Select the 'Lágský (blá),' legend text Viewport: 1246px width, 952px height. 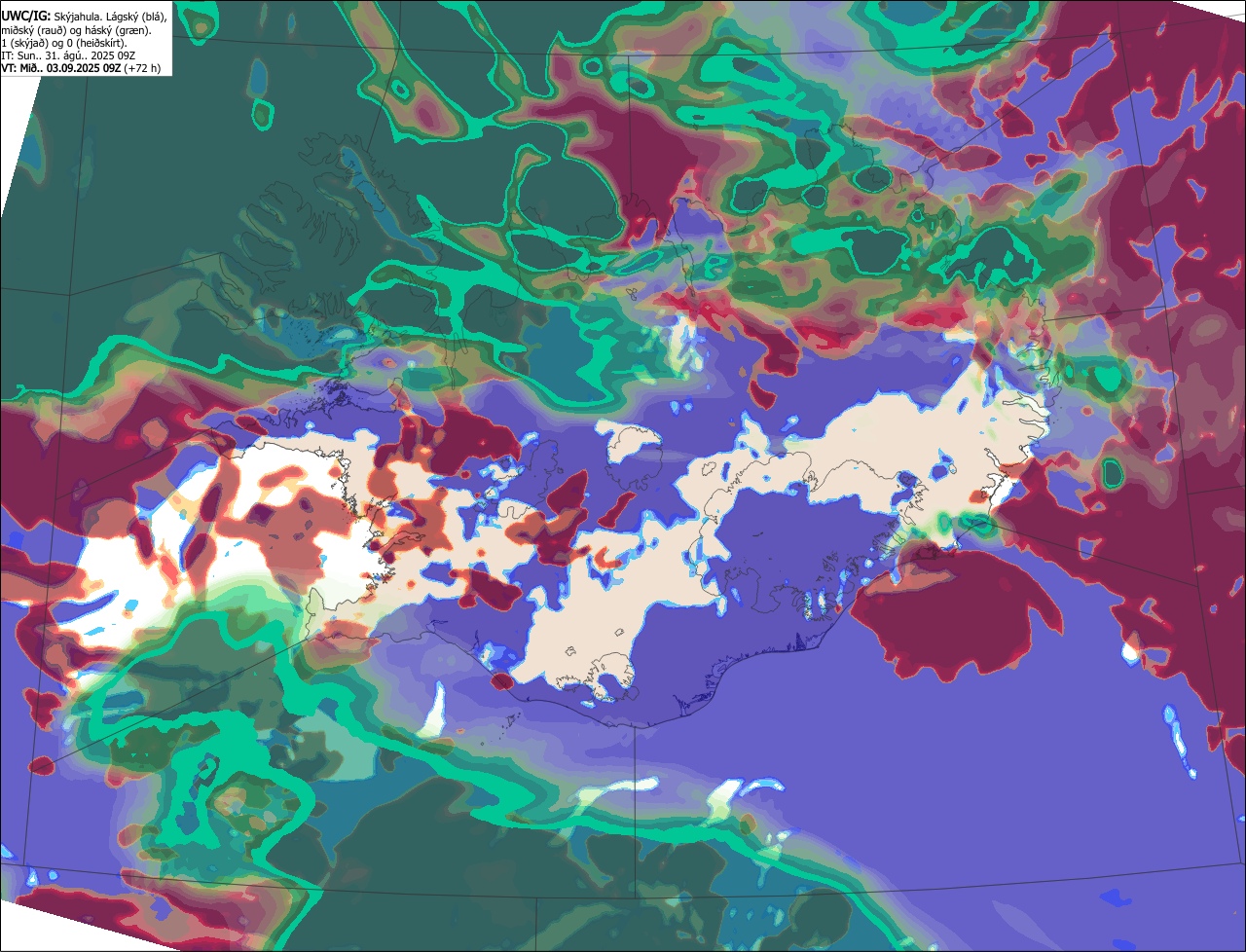coord(136,18)
